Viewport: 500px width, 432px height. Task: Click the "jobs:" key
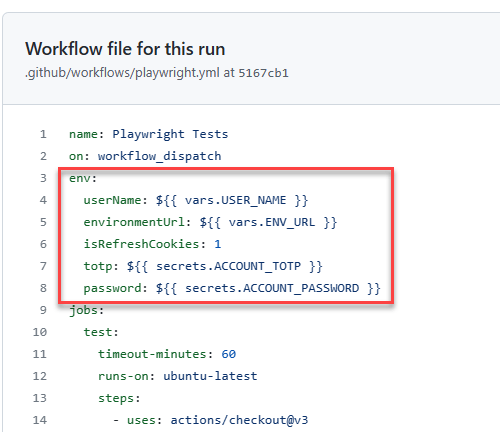[x=86, y=310]
